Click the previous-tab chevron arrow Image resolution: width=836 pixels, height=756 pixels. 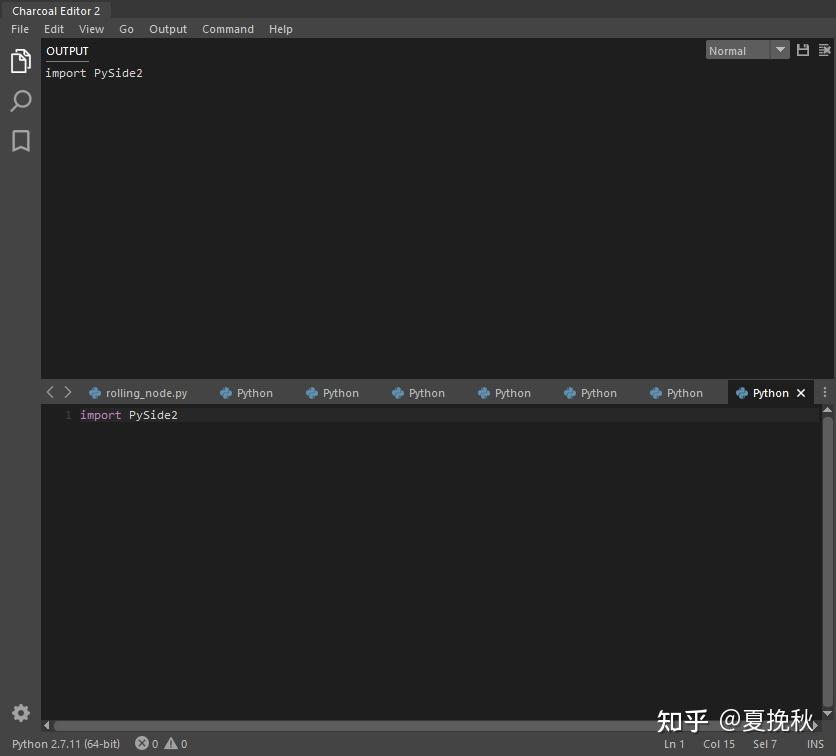pyautogui.click(x=49, y=392)
